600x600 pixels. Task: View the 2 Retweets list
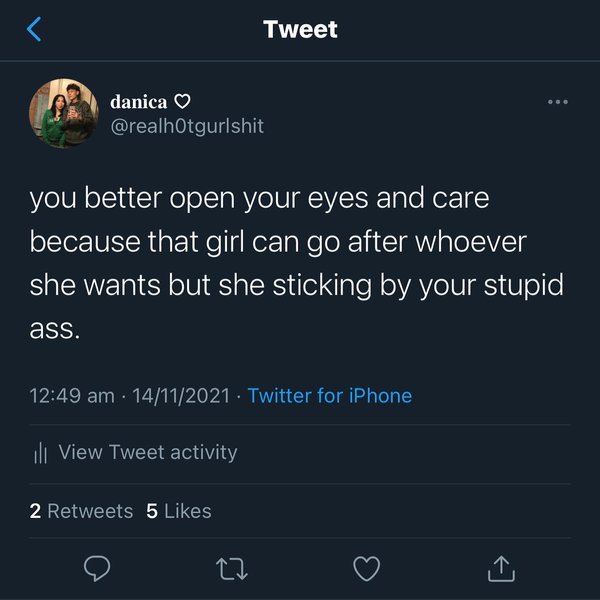point(81,511)
